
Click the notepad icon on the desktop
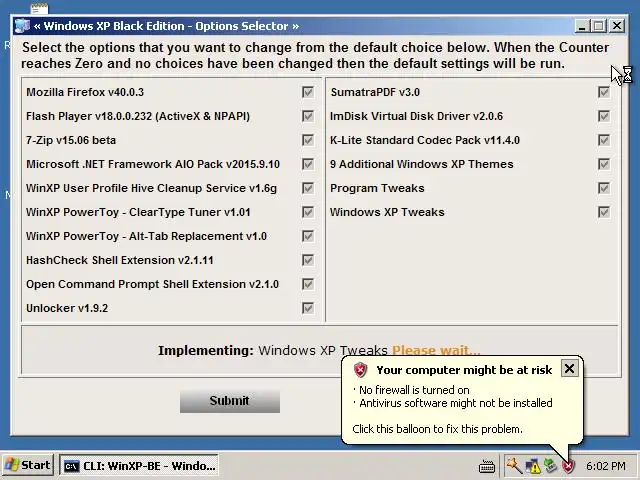(40, 8)
